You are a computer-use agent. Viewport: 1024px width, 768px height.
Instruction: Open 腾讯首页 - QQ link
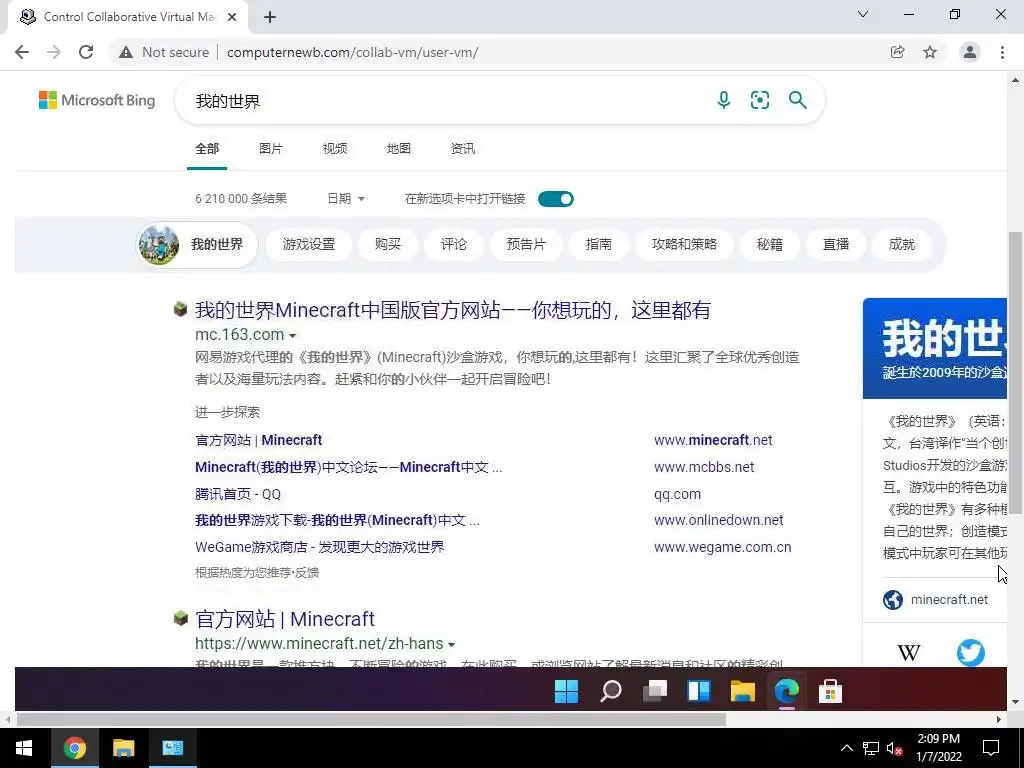[x=238, y=494]
